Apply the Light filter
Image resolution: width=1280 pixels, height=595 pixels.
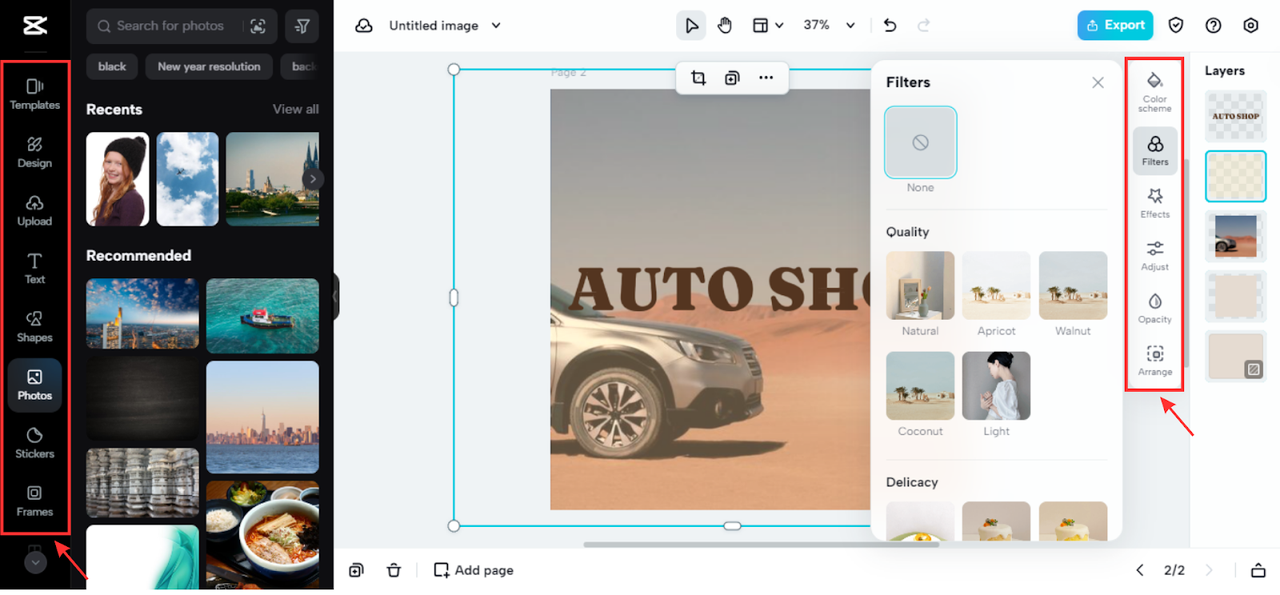[996, 386]
